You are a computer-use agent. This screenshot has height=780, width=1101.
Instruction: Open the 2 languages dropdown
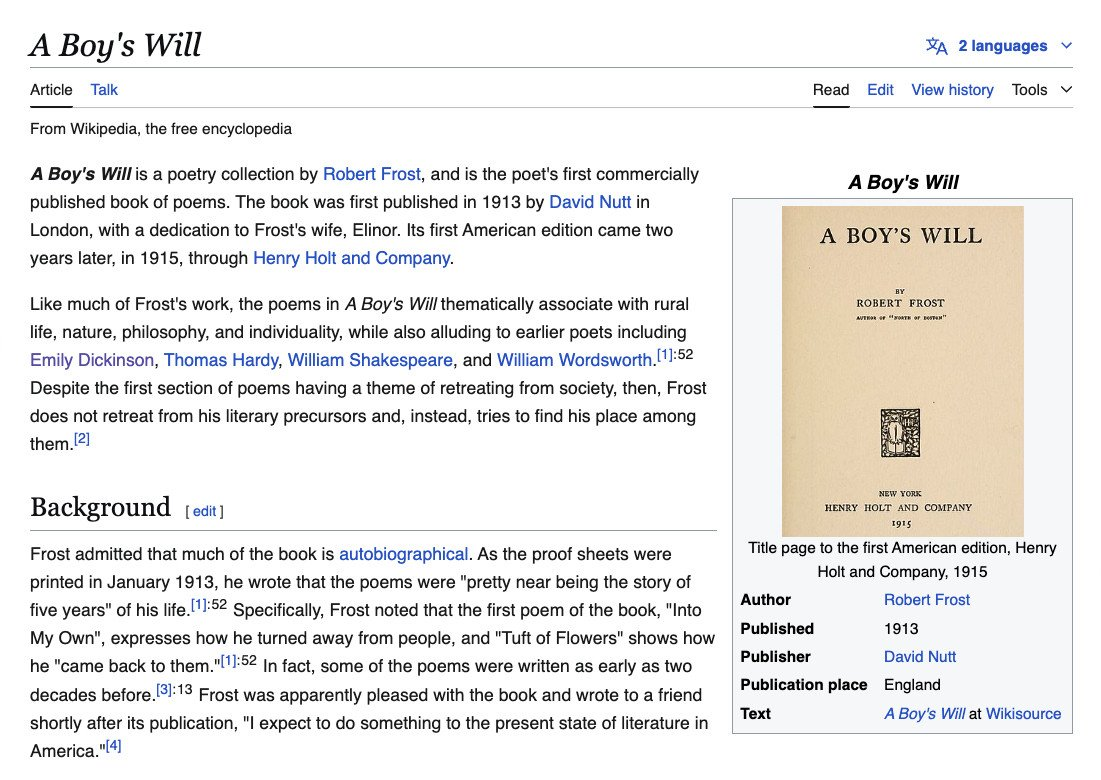coord(999,46)
